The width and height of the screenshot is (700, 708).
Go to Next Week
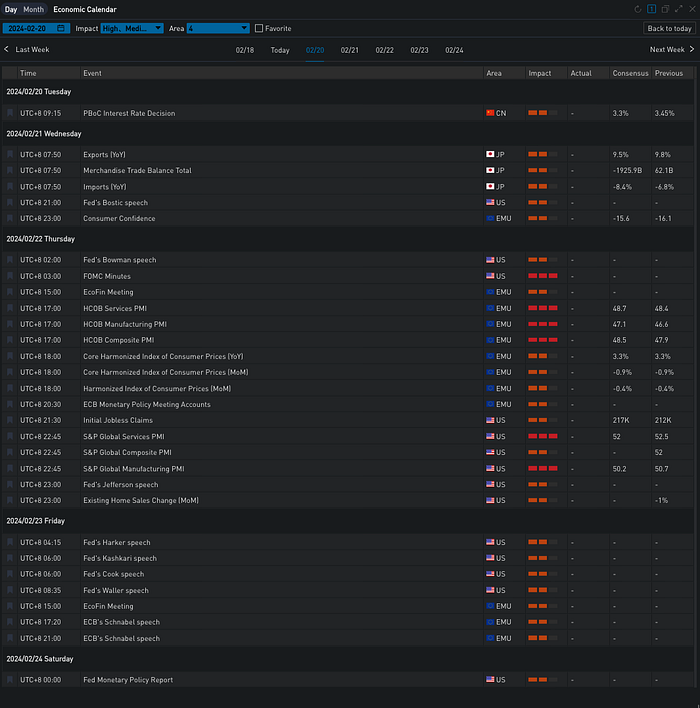pos(671,50)
